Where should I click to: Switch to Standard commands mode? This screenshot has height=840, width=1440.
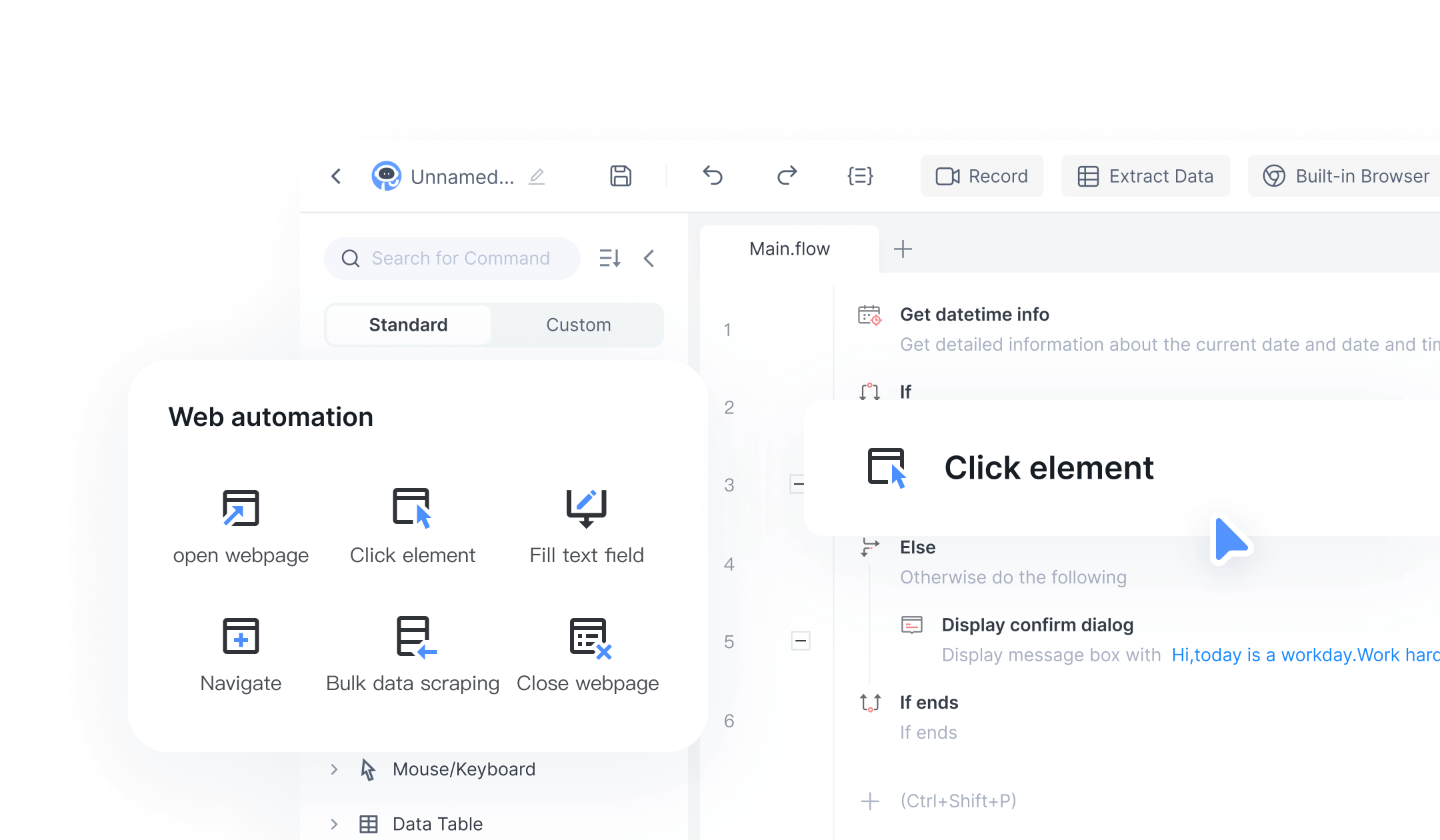(x=408, y=325)
